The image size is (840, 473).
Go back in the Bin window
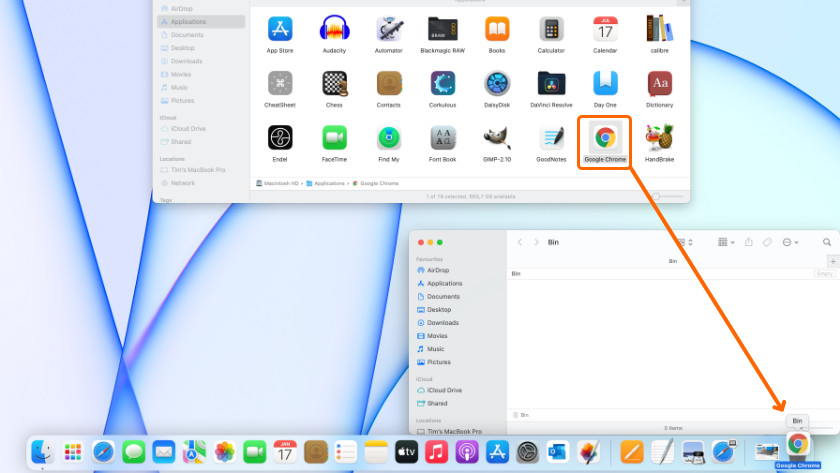pyautogui.click(x=520, y=243)
